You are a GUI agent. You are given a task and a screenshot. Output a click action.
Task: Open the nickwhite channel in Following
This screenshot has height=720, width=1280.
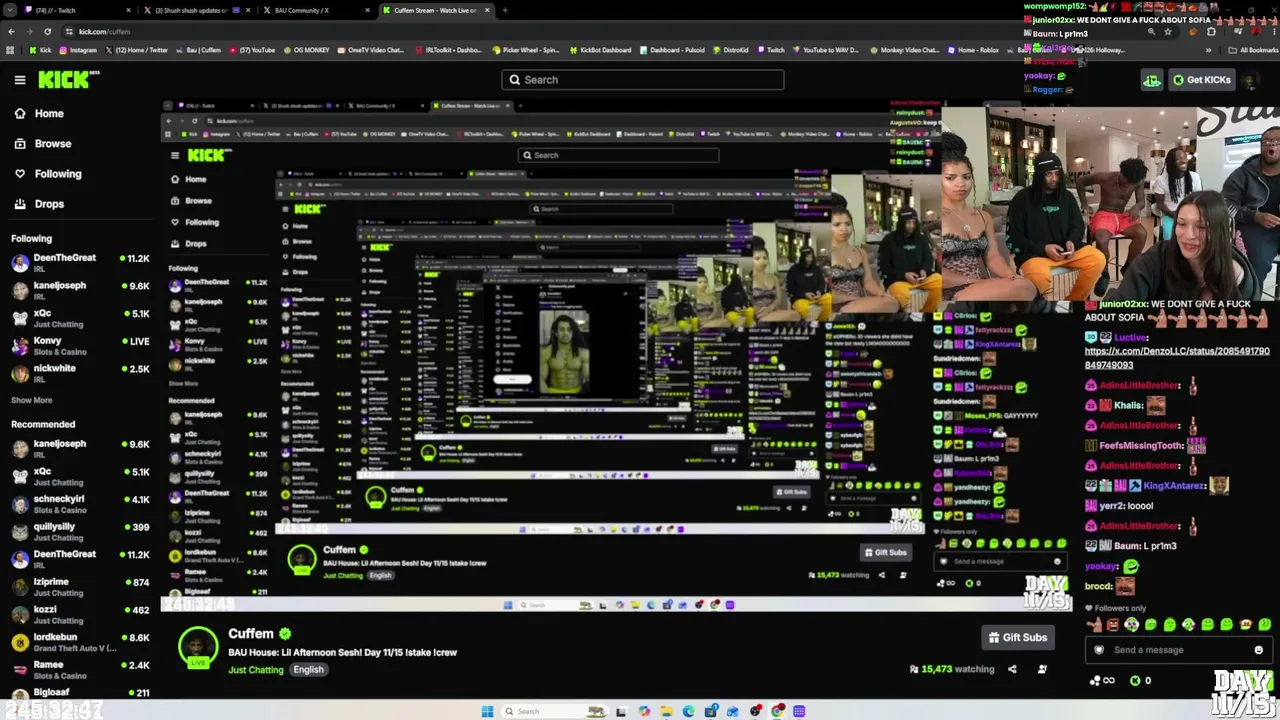pyautogui.click(x=80, y=374)
